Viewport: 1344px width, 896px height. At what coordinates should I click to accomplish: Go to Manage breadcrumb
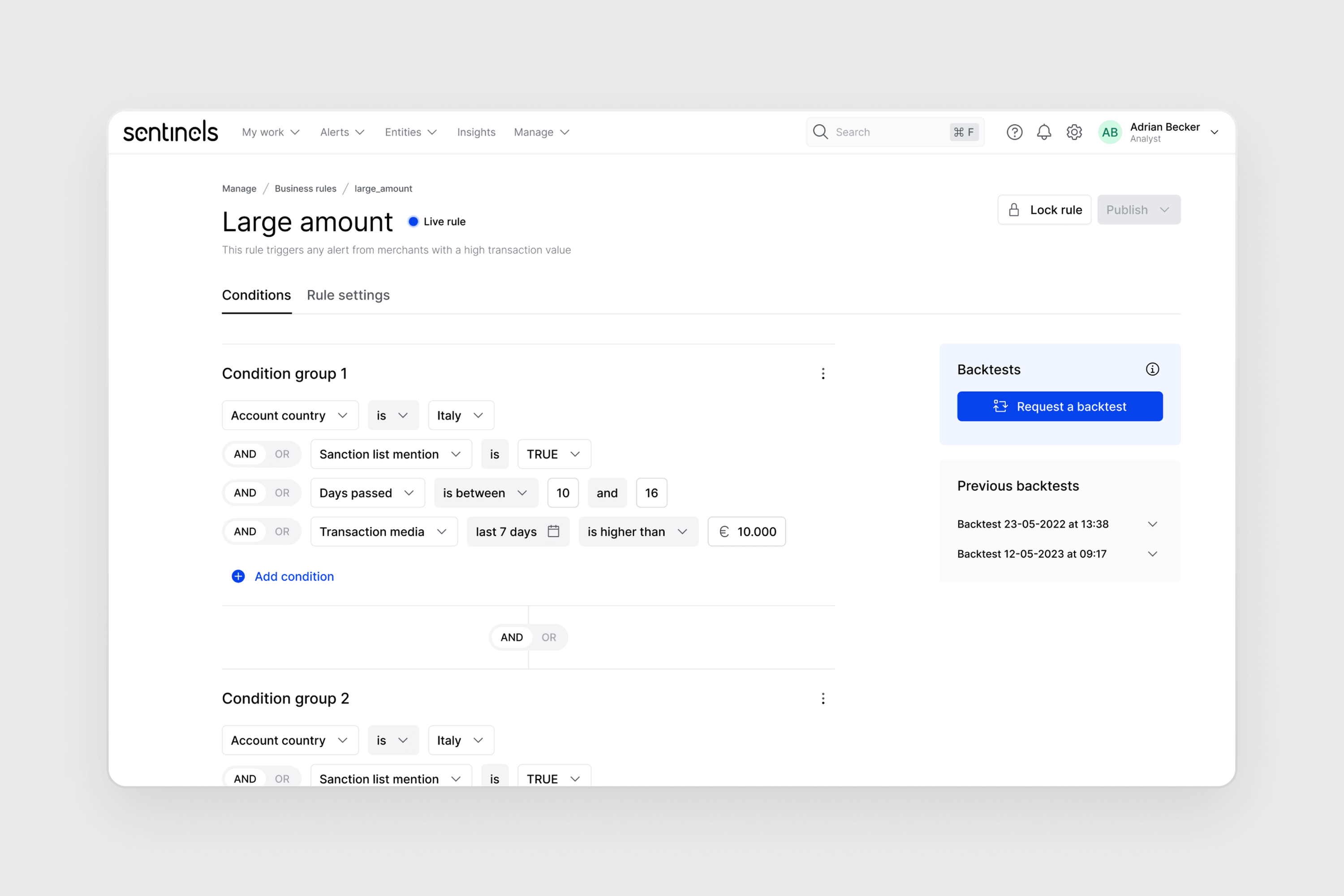239,189
